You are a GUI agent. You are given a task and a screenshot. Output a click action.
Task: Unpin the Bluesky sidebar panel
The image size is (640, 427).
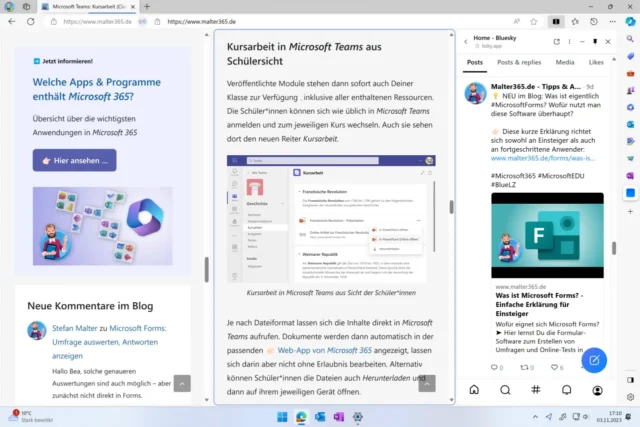point(595,41)
